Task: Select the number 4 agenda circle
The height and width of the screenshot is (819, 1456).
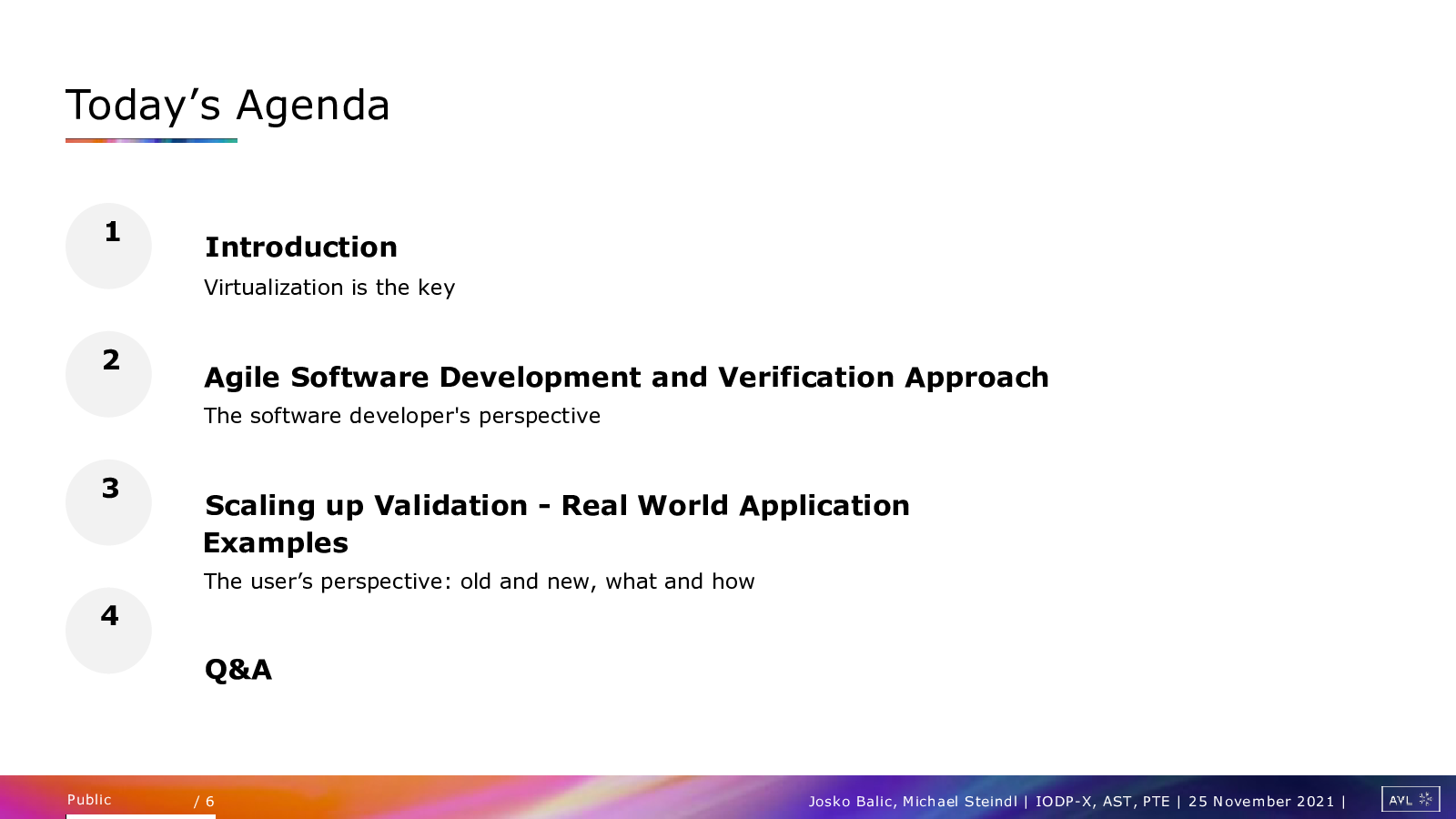Action: pyautogui.click(x=108, y=631)
